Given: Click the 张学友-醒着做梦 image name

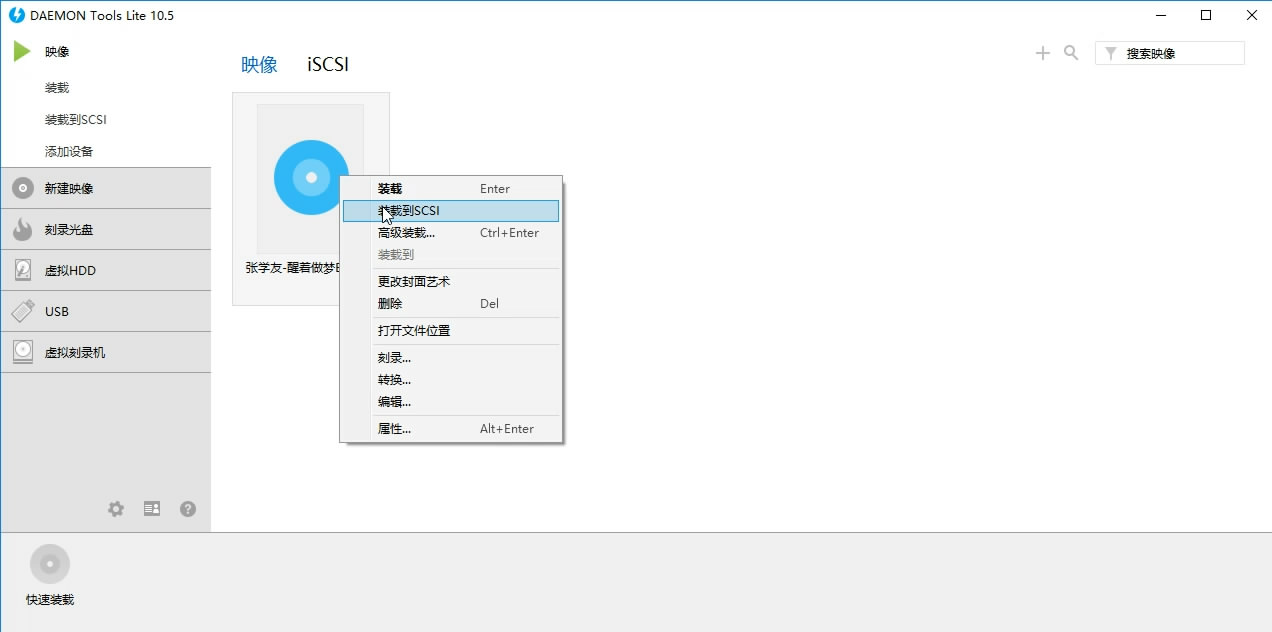Looking at the screenshot, I should tap(294, 268).
